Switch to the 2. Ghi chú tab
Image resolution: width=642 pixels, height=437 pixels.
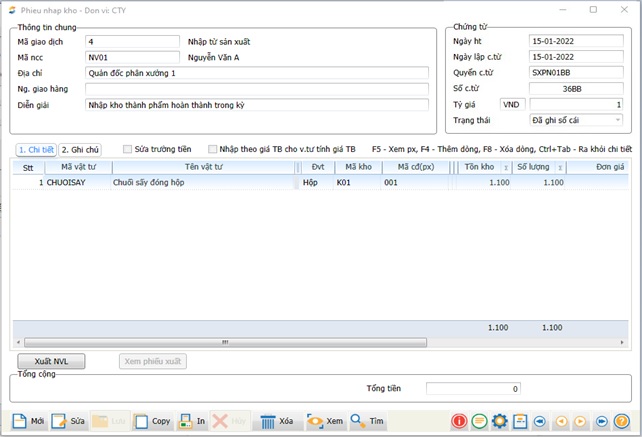click(x=80, y=149)
